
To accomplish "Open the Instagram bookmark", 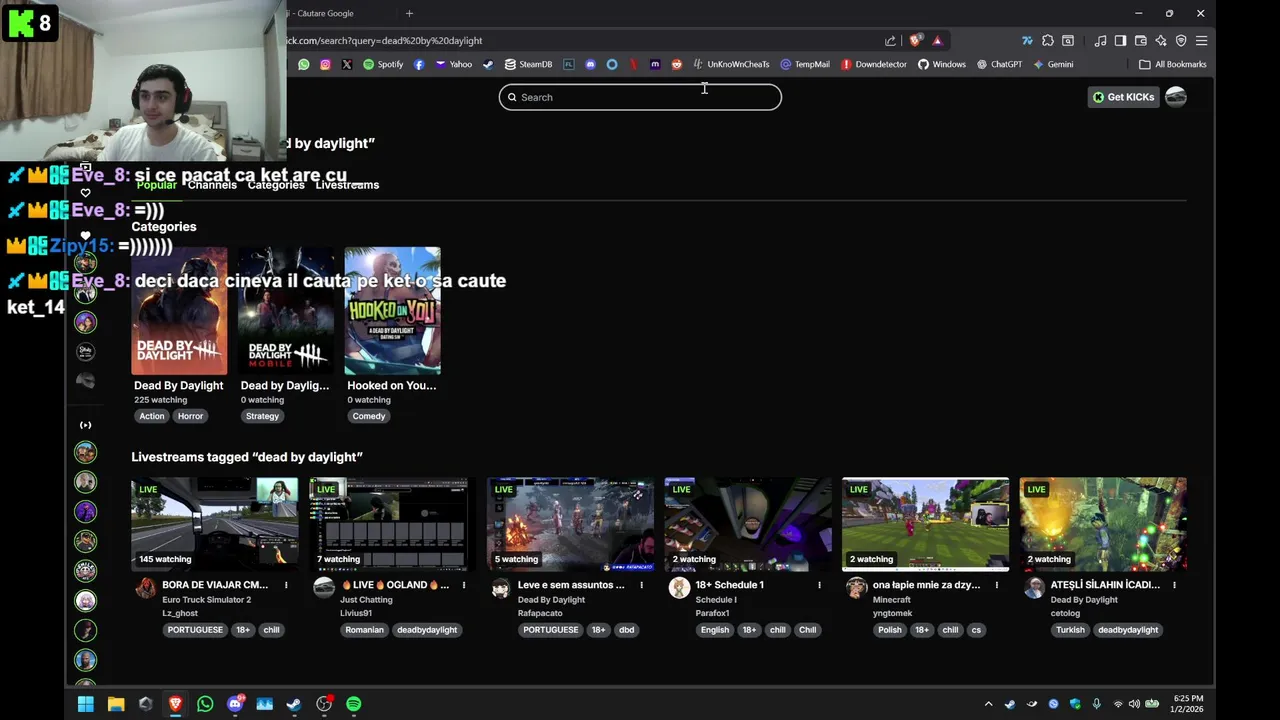I will 325,64.
